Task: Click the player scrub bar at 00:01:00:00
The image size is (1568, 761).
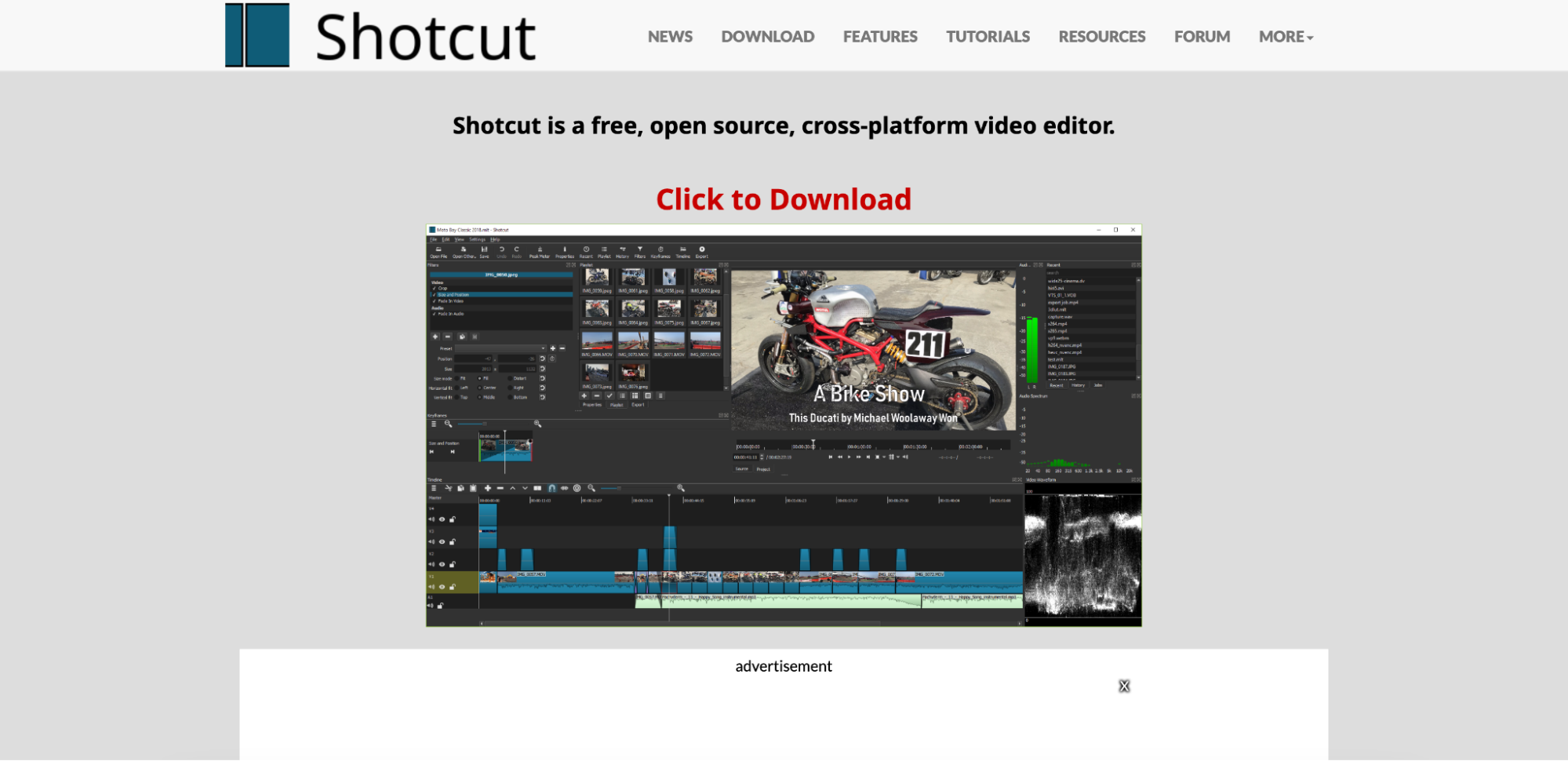Action: click(x=860, y=447)
